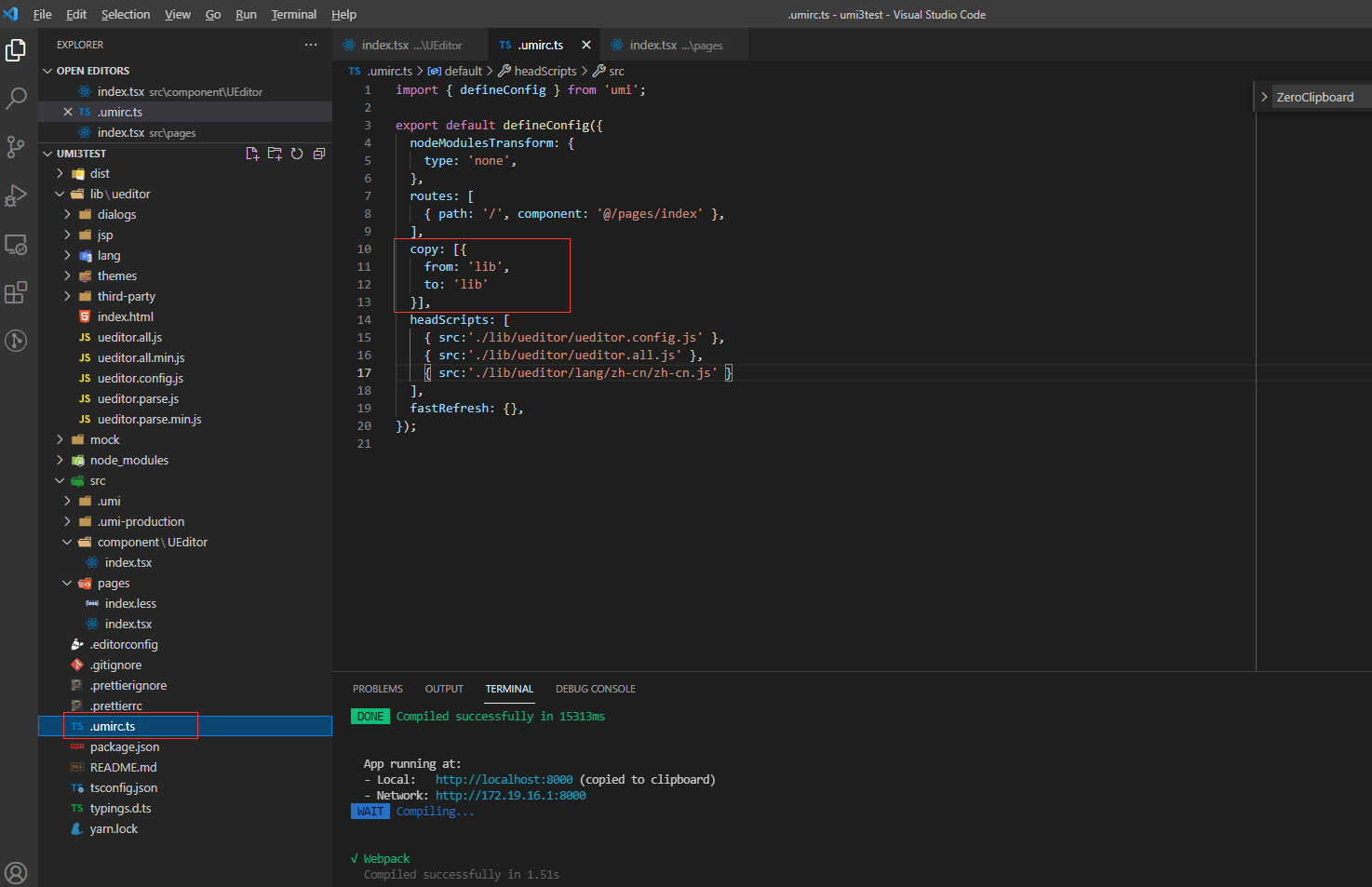Close the .umirc.ts editor tab
Image resolution: width=1372 pixels, height=887 pixels.
coord(586,45)
